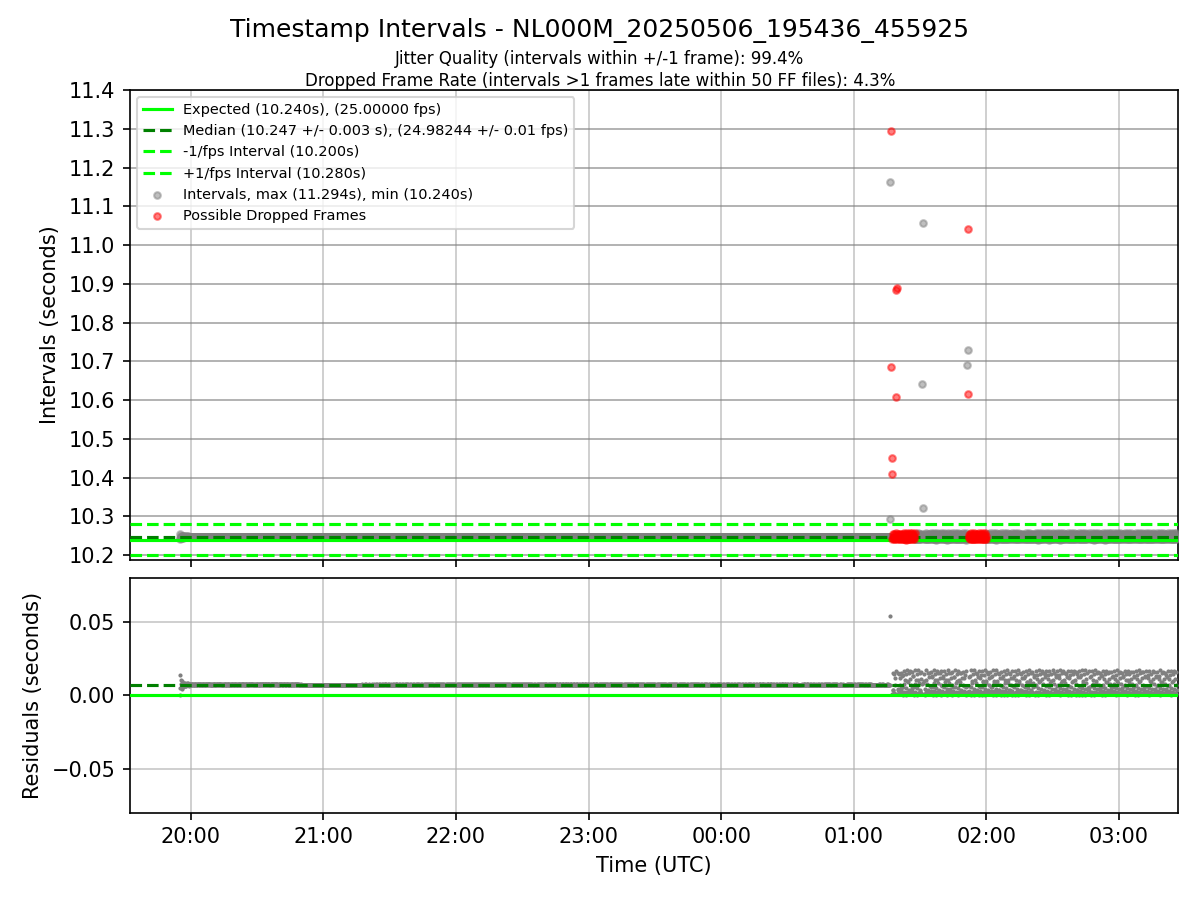
Task: Click the lone residual outlier point above 0.05
Action: (890, 616)
